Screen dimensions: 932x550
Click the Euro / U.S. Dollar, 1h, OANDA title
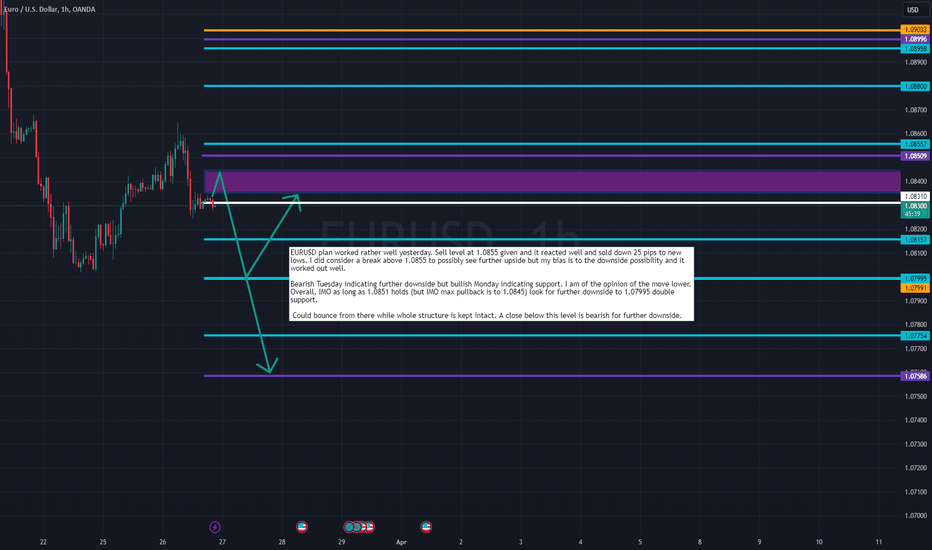(50, 10)
